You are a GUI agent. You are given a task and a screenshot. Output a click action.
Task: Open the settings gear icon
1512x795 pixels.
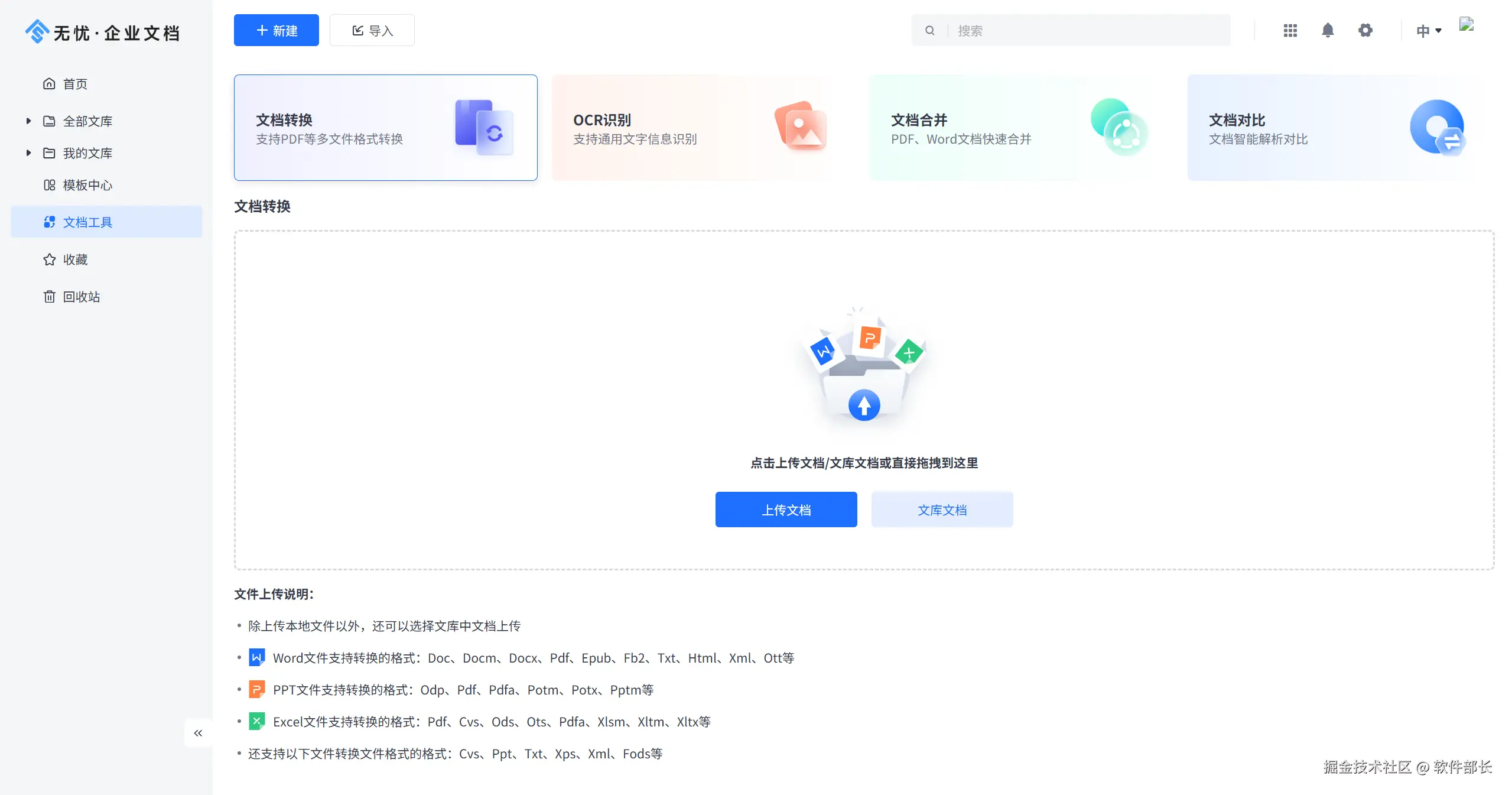tap(1365, 30)
